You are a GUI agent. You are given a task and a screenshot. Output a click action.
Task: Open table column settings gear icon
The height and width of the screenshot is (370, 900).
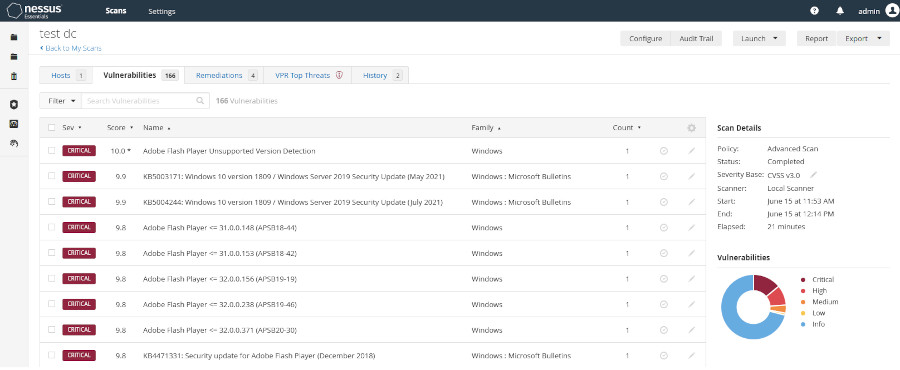[692, 128]
